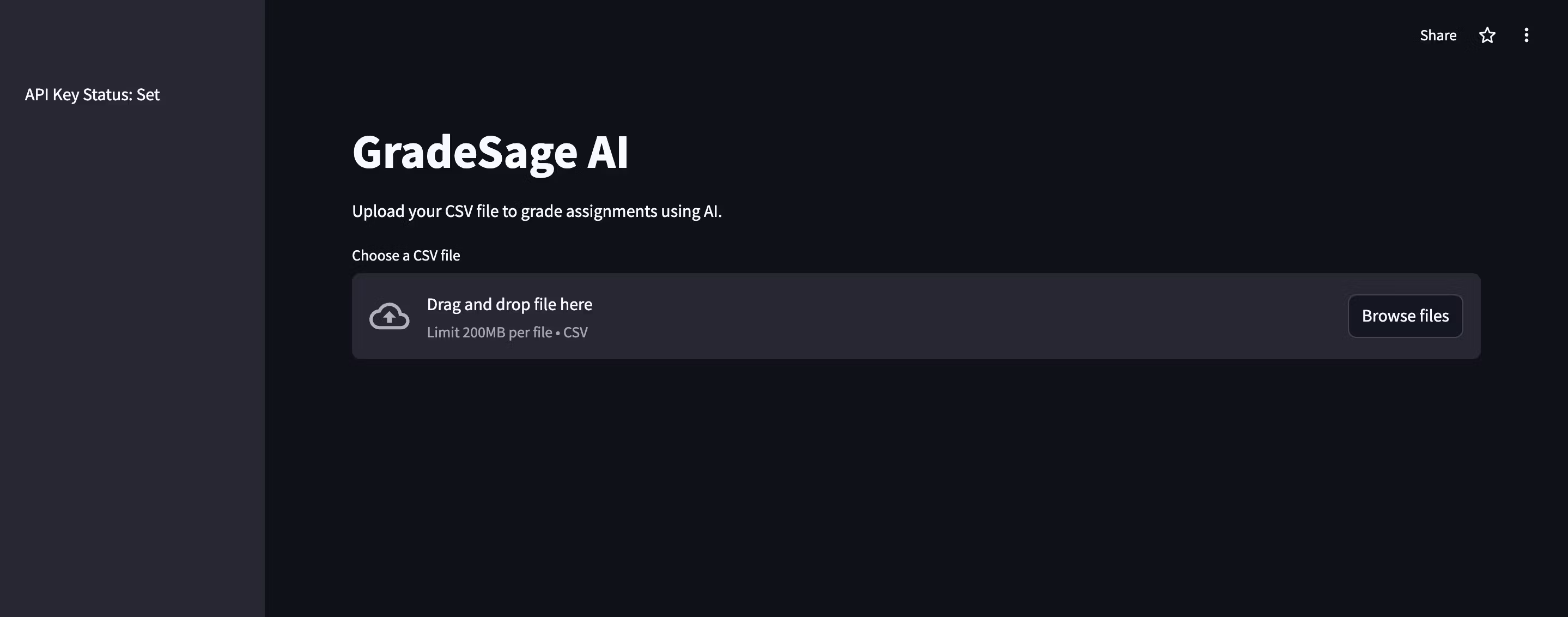Click the empty middle of the file dropzone
Image resolution: width=1568 pixels, height=617 pixels.
pos(913,316)
